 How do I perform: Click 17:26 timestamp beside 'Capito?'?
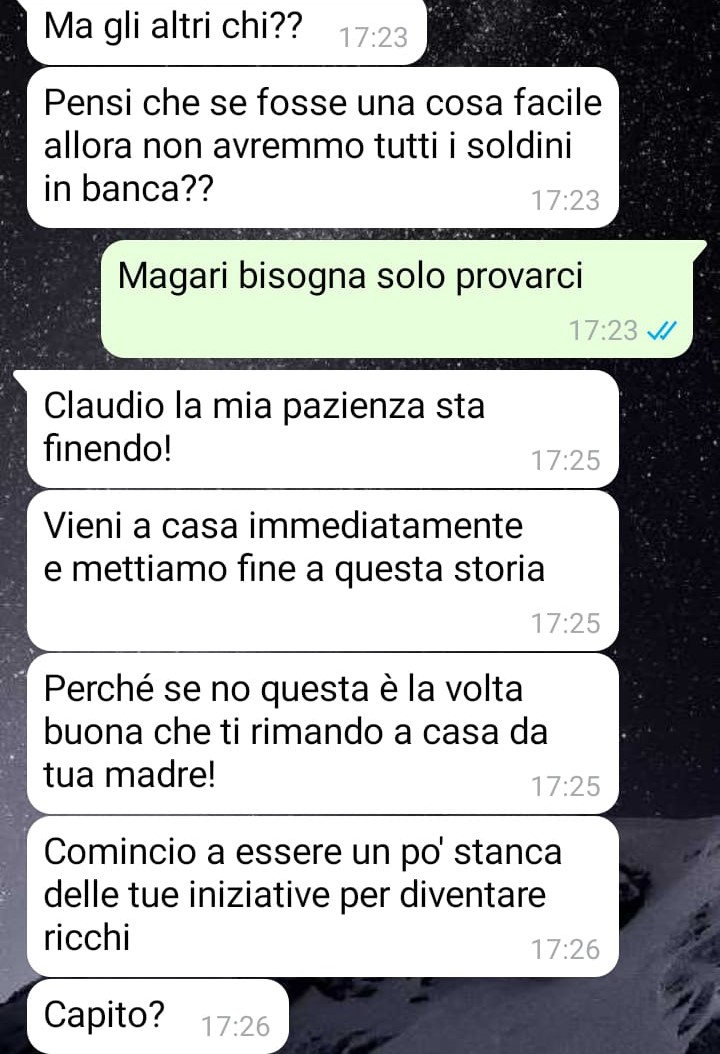point(235,1026)
